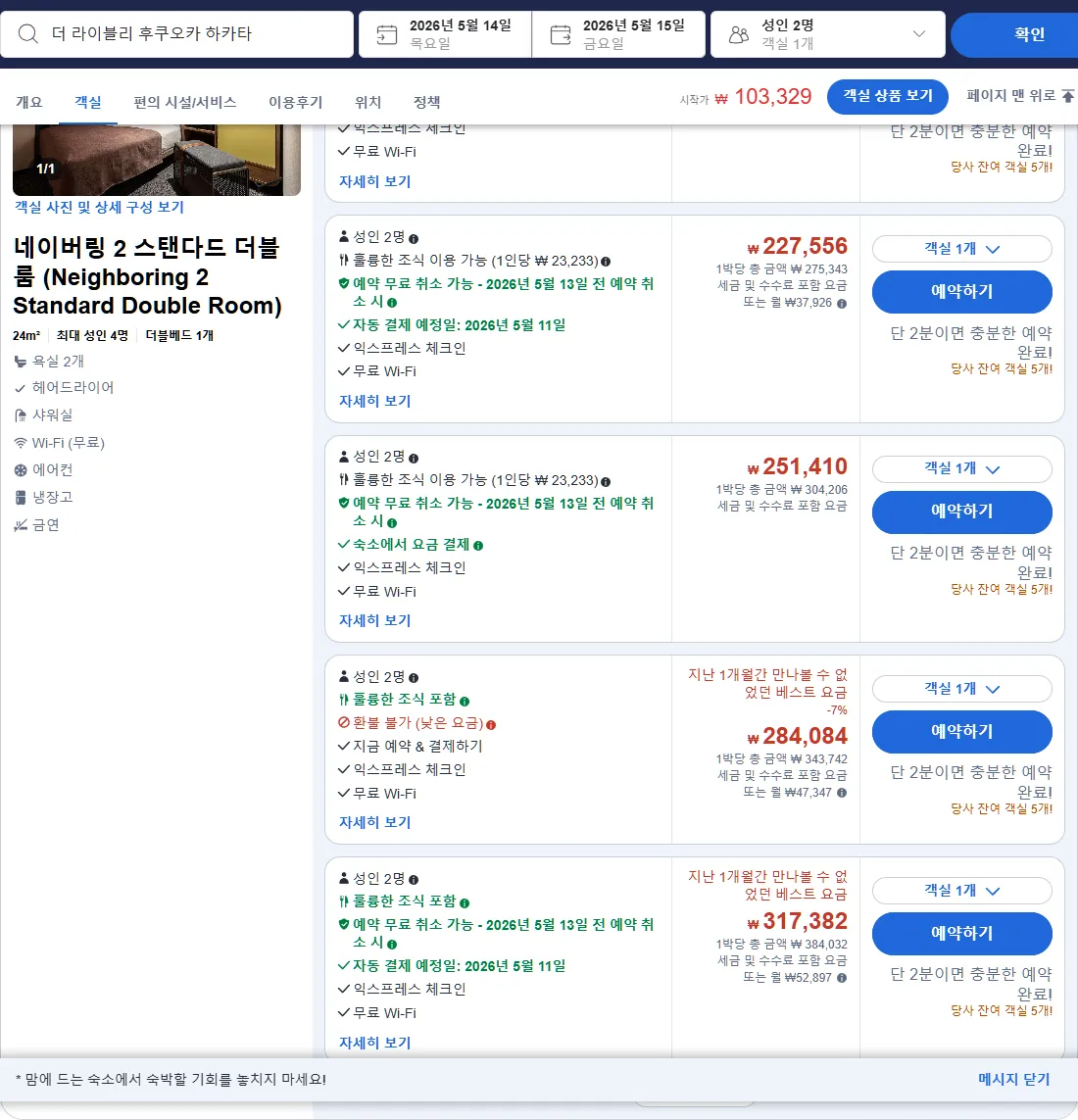Click 자세히 보기 in the topmost partial offer
This screenshot has width=1078, height=1120.
tap(375, 181)
